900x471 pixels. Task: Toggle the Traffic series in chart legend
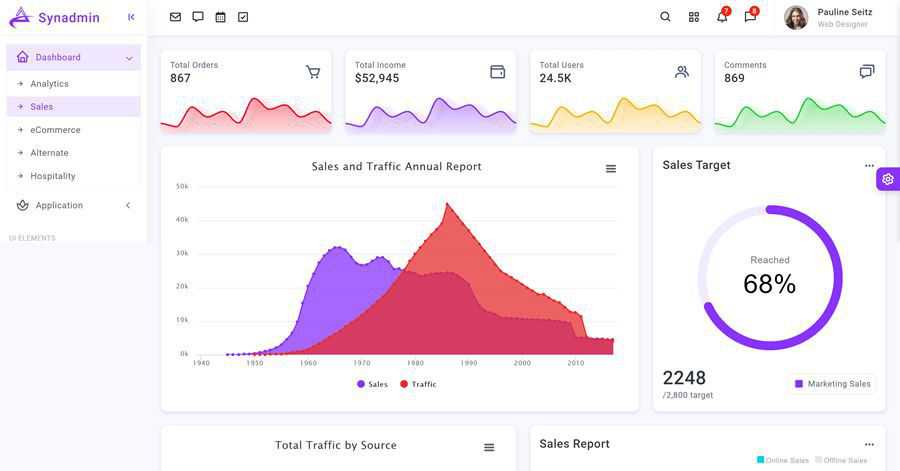coord(418,384)
